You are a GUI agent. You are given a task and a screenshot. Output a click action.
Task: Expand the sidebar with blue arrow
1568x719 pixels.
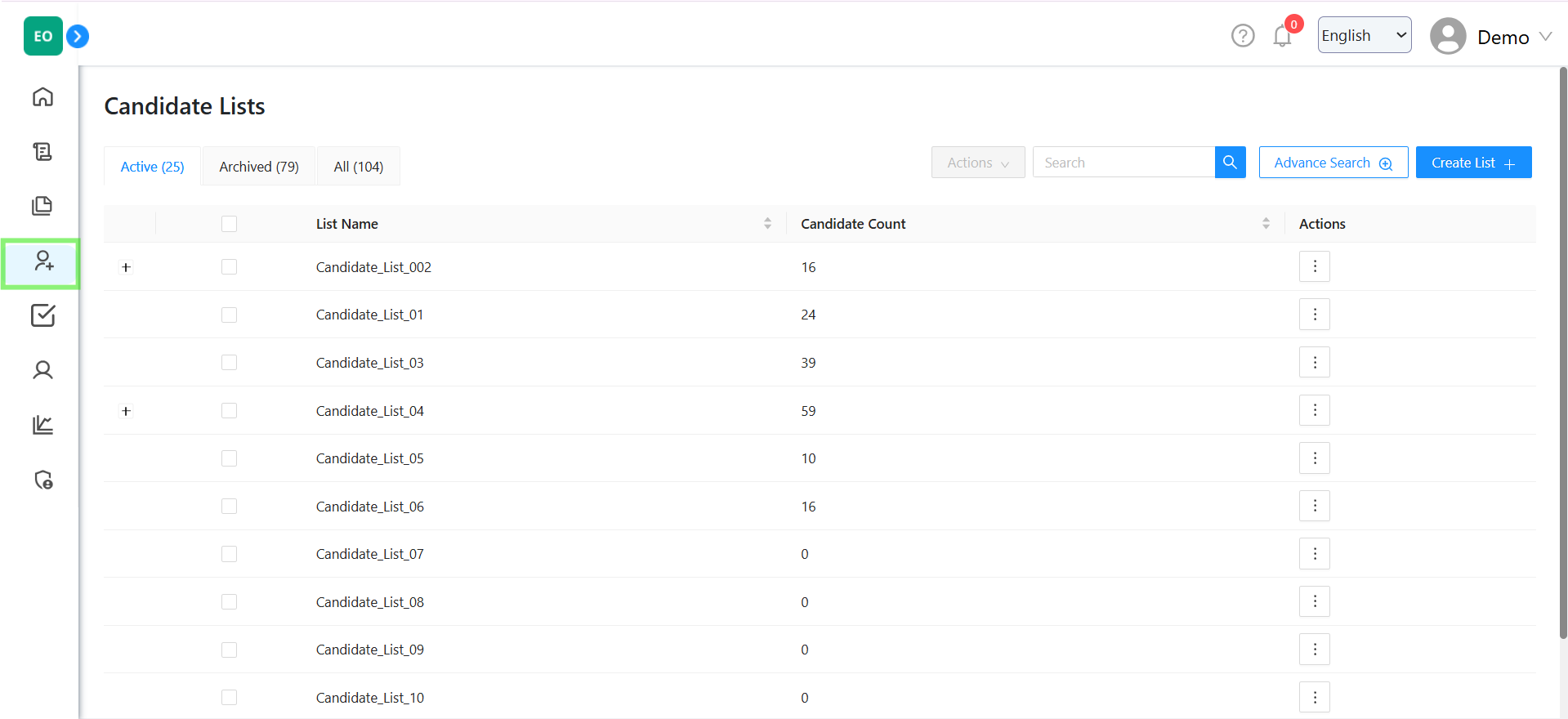(78, 36)
